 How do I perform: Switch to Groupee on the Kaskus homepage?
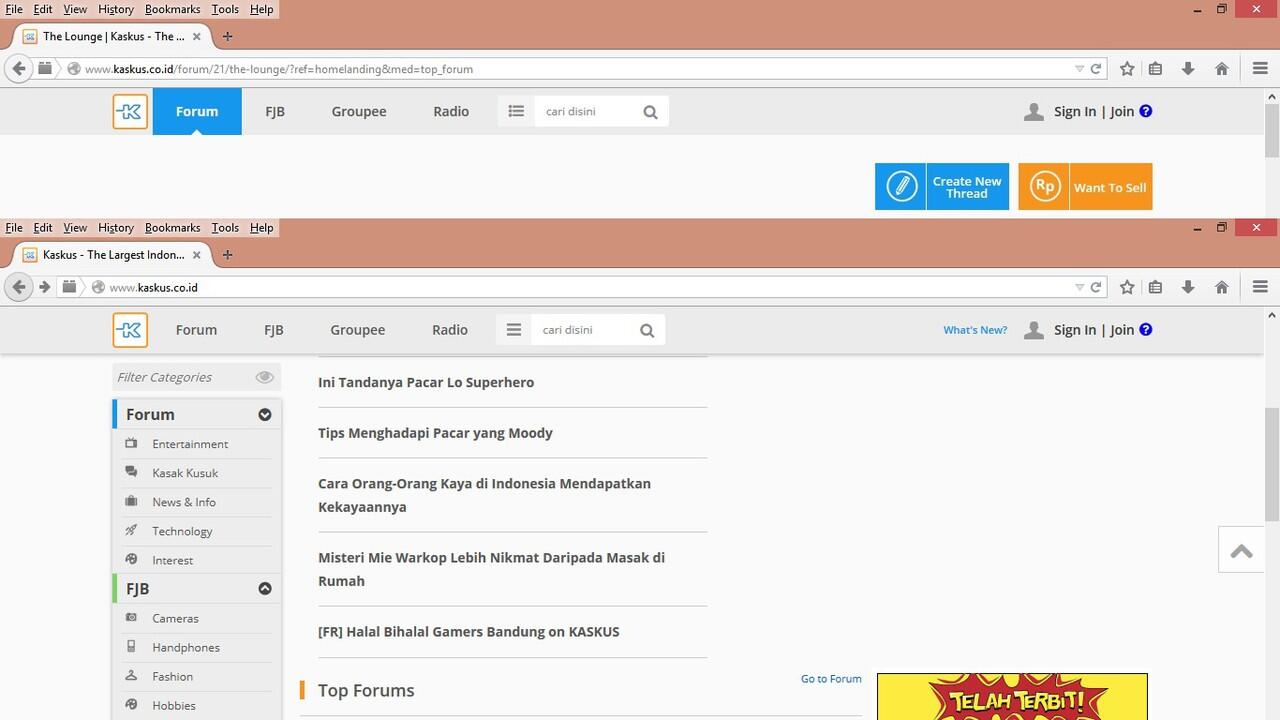pos(358,330)
